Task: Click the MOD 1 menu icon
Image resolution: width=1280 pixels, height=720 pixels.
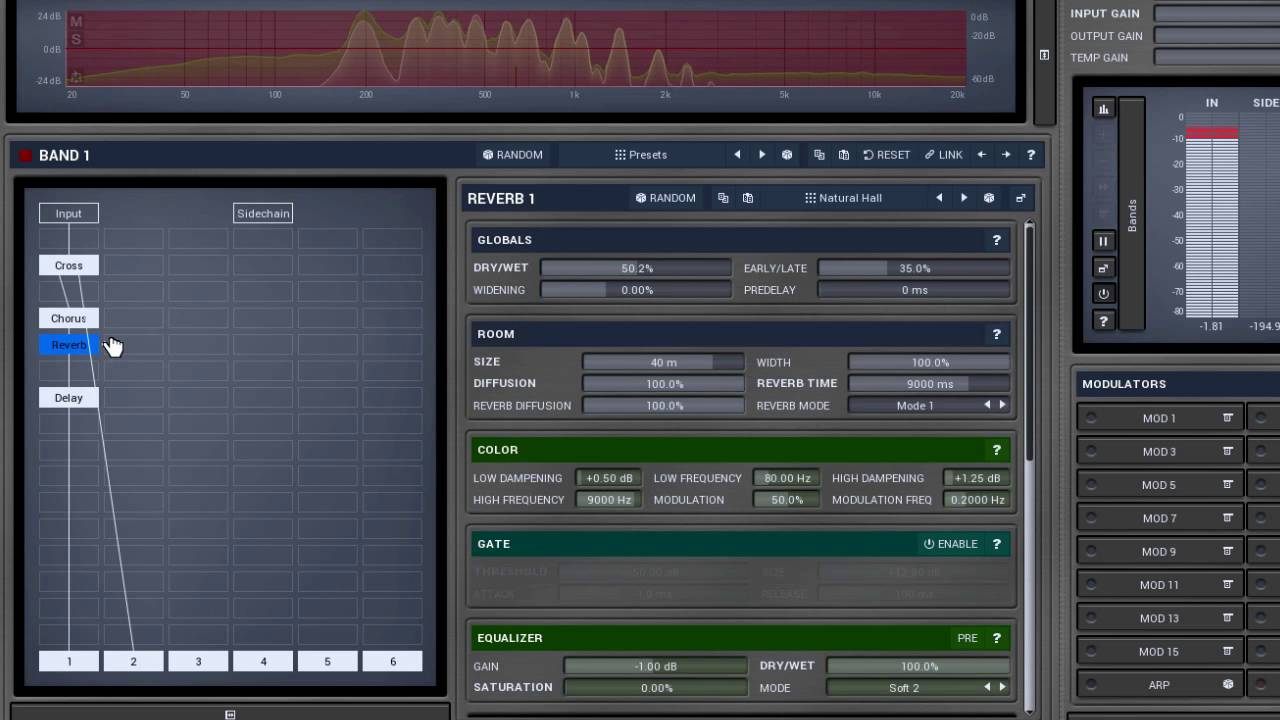Action: [1228, 418]
